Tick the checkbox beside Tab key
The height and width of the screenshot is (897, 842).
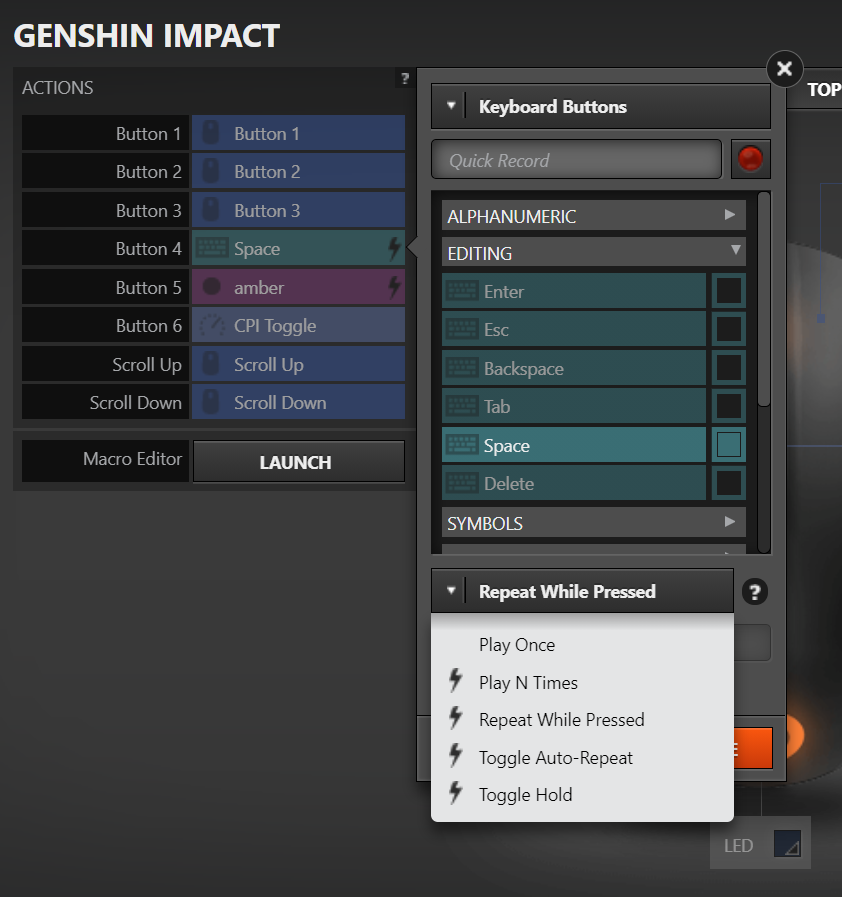point(729,406)
